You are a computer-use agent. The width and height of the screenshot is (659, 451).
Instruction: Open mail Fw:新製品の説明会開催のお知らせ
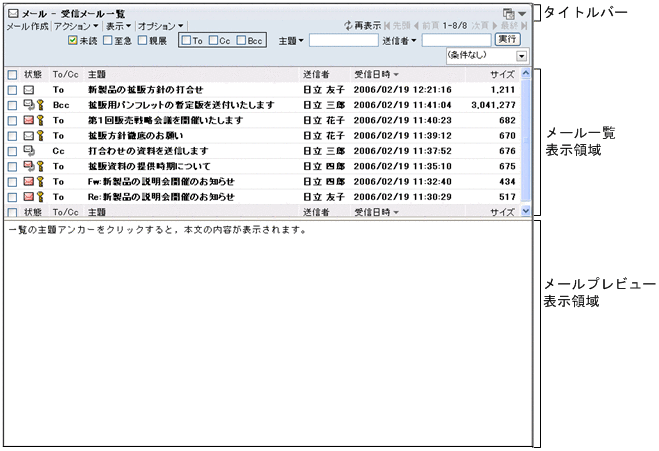coord(161,182)
